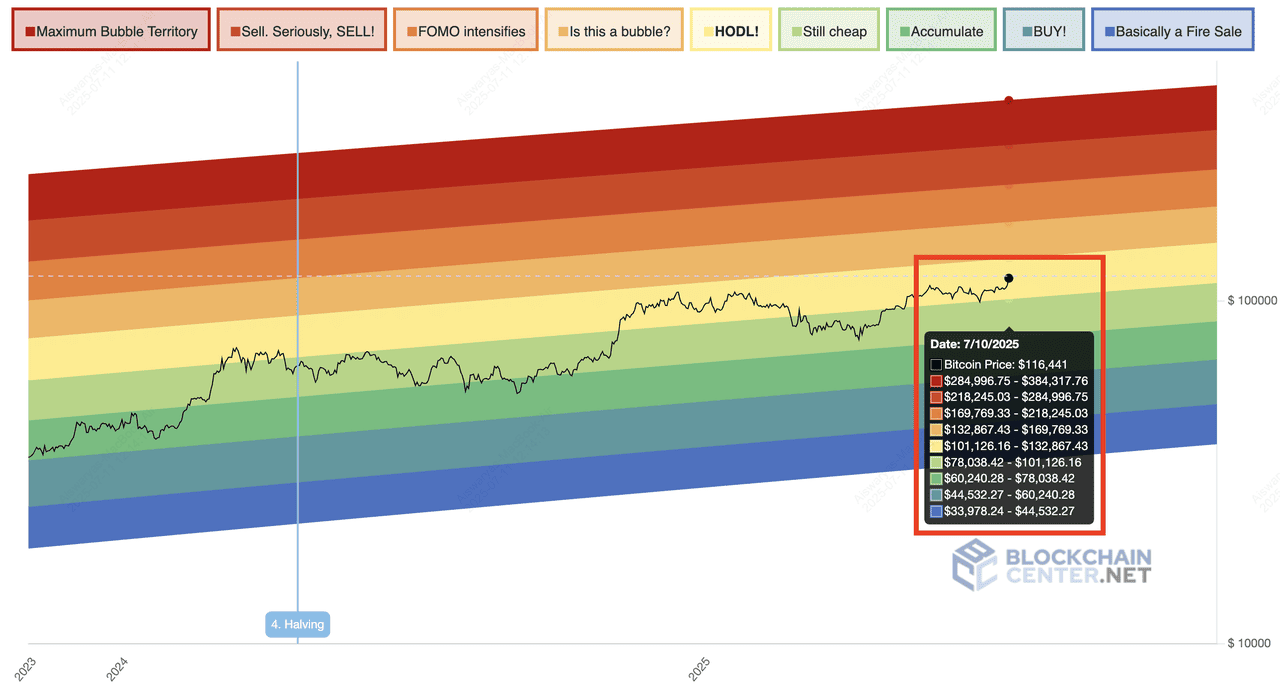Click the teal square icon beside BUY!
The image size is (1280, 690).
pos(1016,32)
